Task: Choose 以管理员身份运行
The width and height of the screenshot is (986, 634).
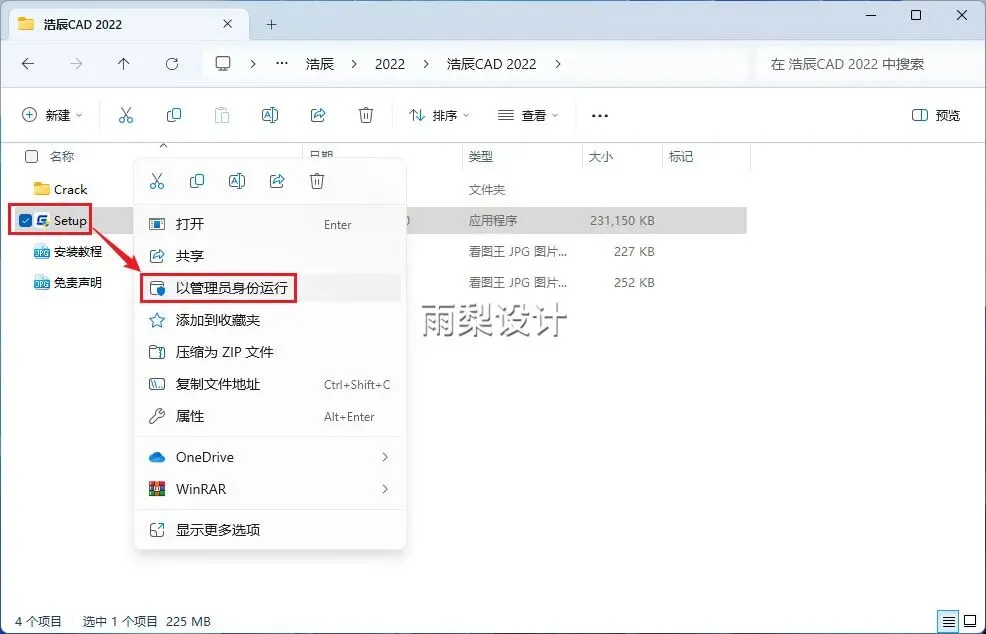Action: coord(269,288)
